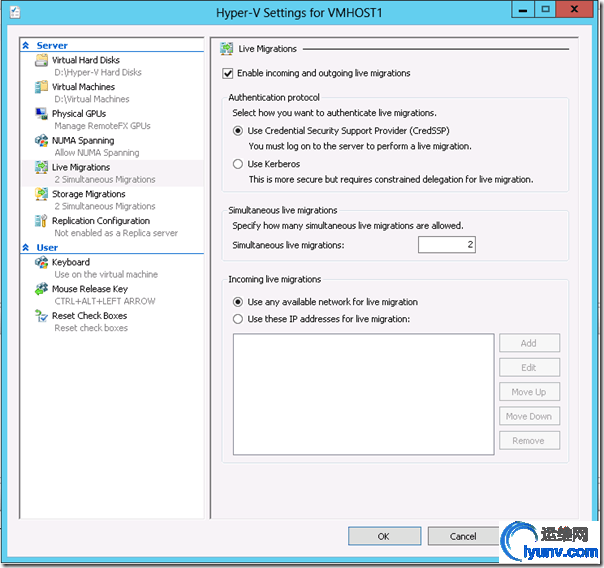Viewport: 604px width, 568px height.
Task: Collapse the Server section chevron
Action: tap(26, 45)
